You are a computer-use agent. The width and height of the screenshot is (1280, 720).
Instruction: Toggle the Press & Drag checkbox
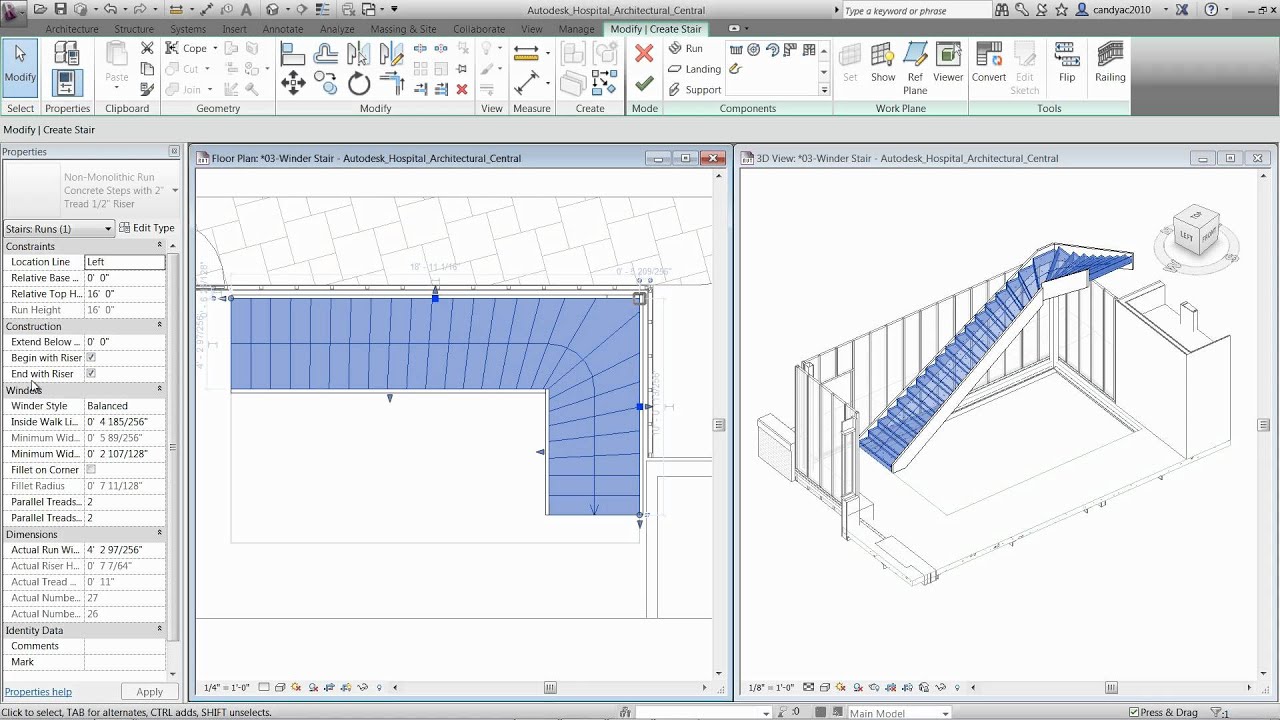pyautogui.click(x=1134, y=713)
